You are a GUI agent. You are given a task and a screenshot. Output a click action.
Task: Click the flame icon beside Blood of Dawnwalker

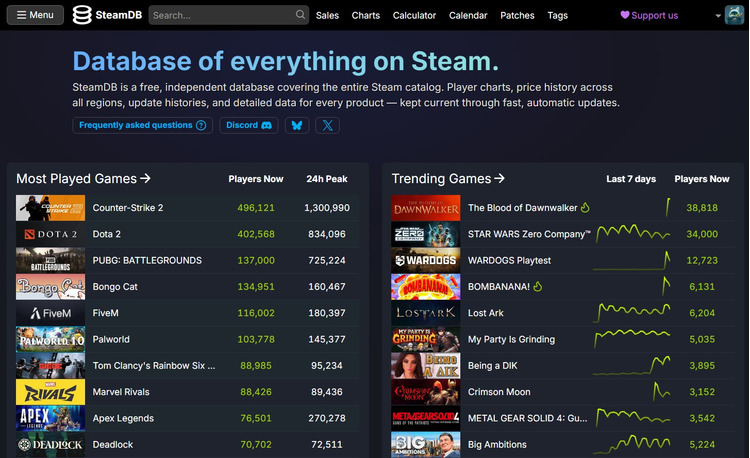coord(585,207)
